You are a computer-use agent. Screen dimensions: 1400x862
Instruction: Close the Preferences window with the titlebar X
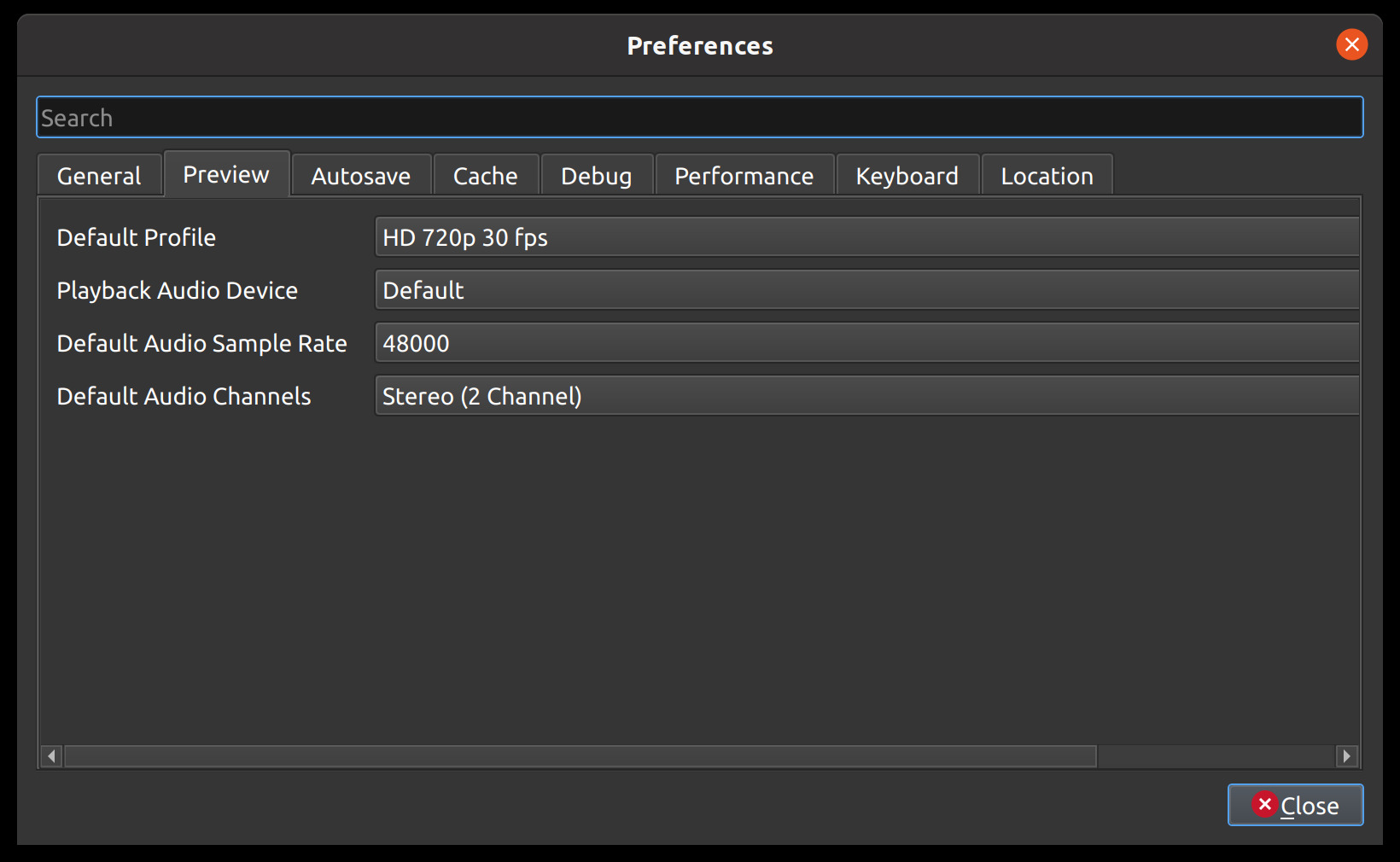coord(1351,45)
